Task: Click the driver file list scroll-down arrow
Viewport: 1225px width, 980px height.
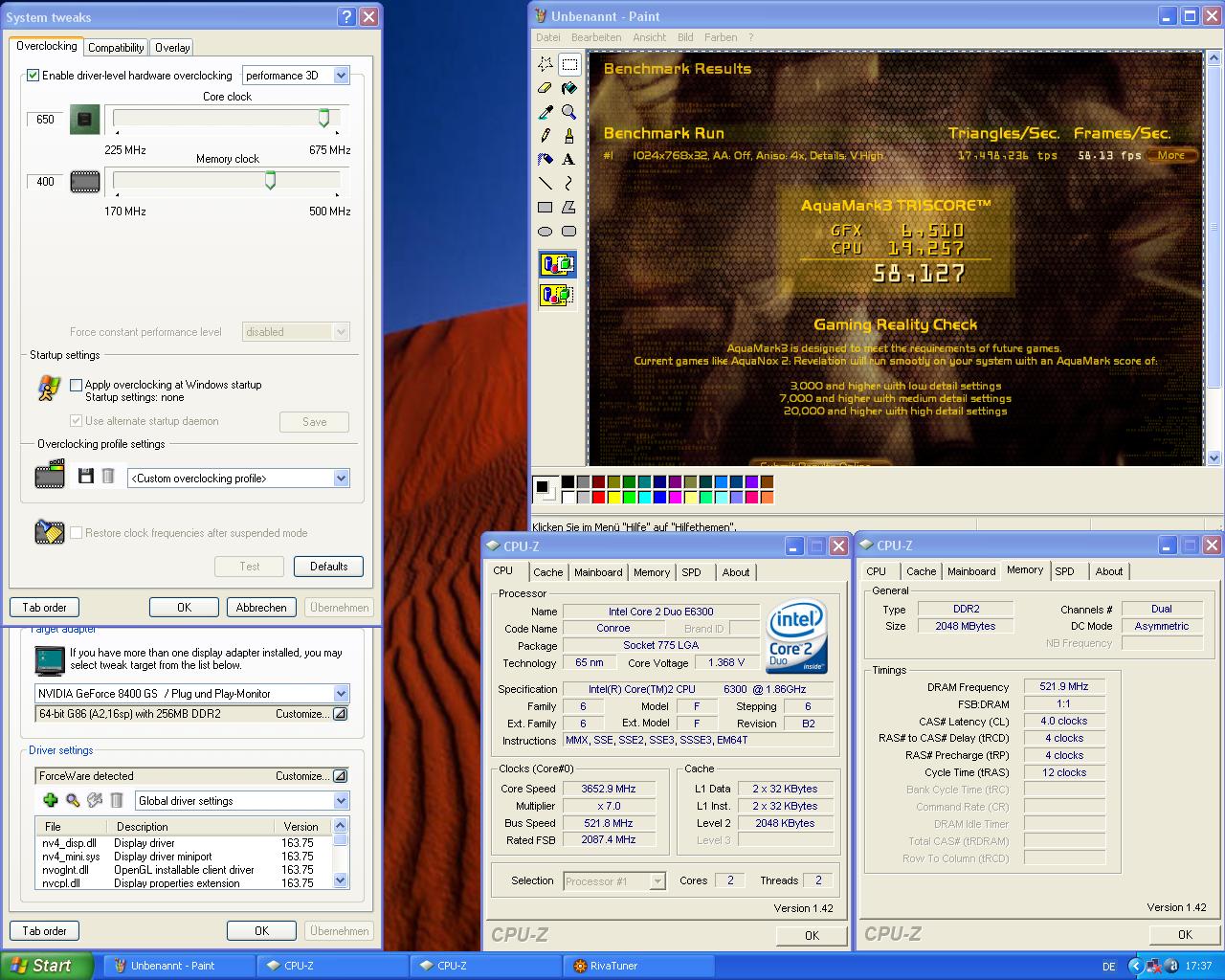Action: pos(340,880)
